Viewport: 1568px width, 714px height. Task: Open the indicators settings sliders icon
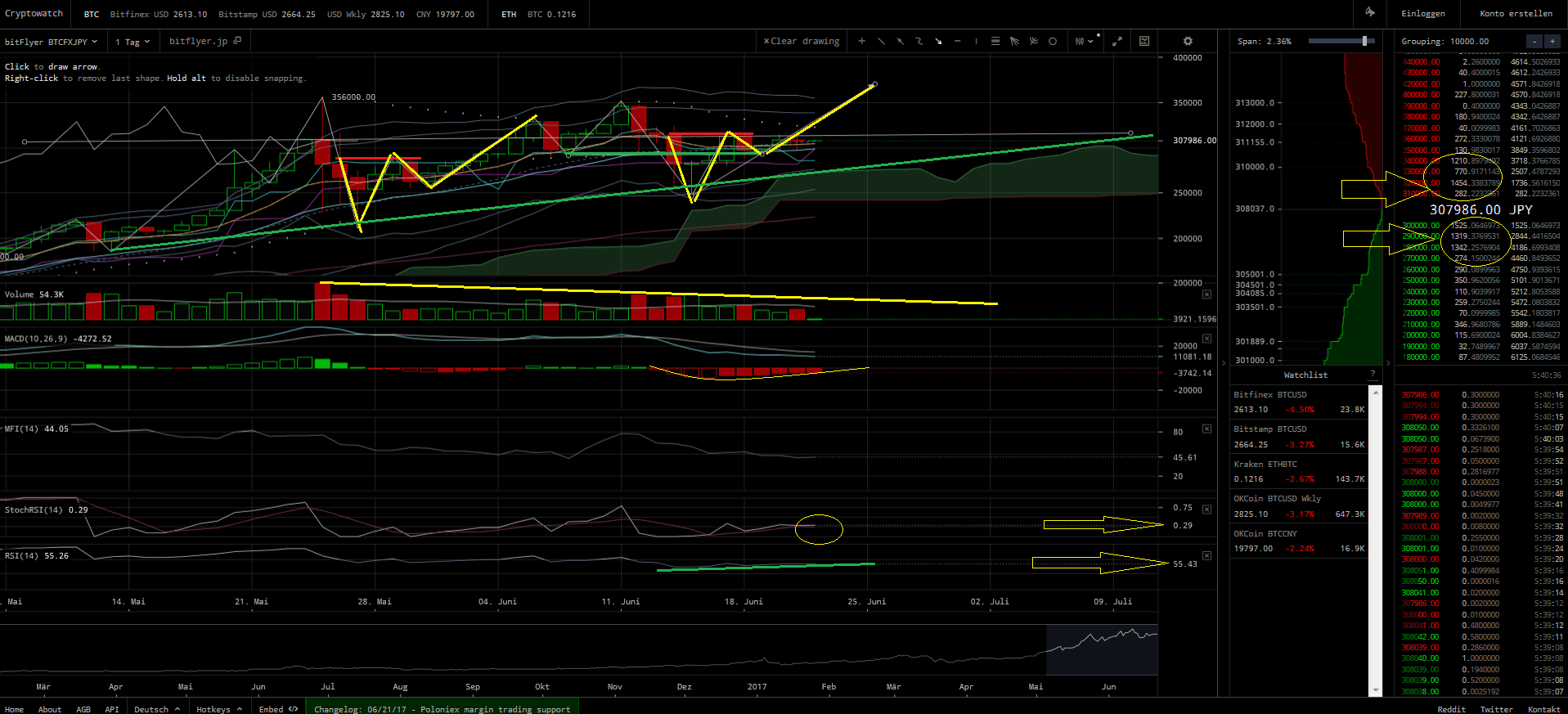click(1080, 41)
